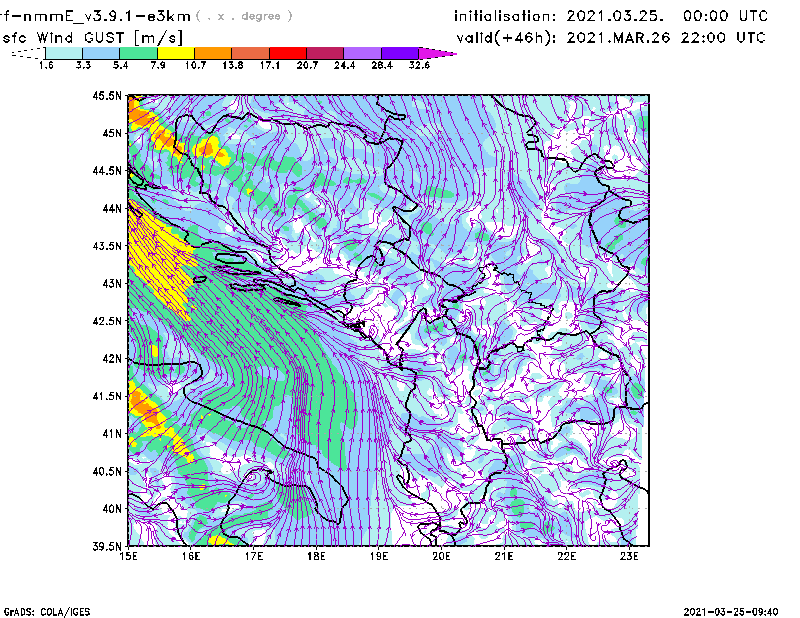The height and width of the screenshot is (618, 800).
Task: Click the '43N' latitude label
Action: coord(112,283)
